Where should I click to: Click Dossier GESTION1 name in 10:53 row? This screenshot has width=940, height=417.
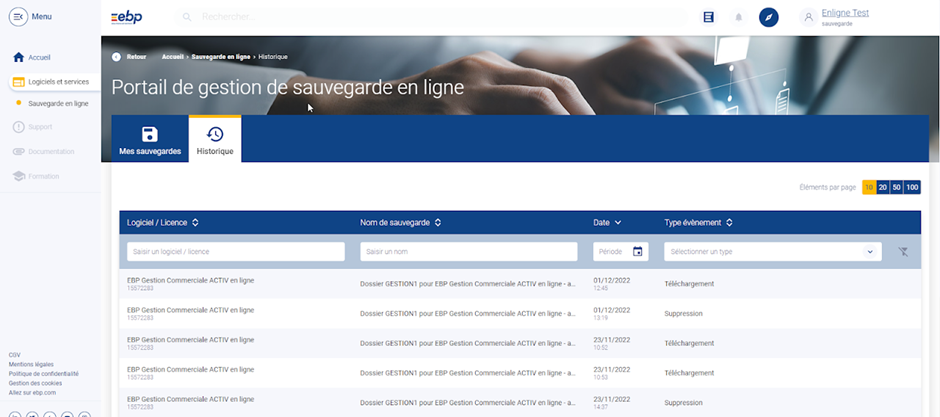(468, 373)
